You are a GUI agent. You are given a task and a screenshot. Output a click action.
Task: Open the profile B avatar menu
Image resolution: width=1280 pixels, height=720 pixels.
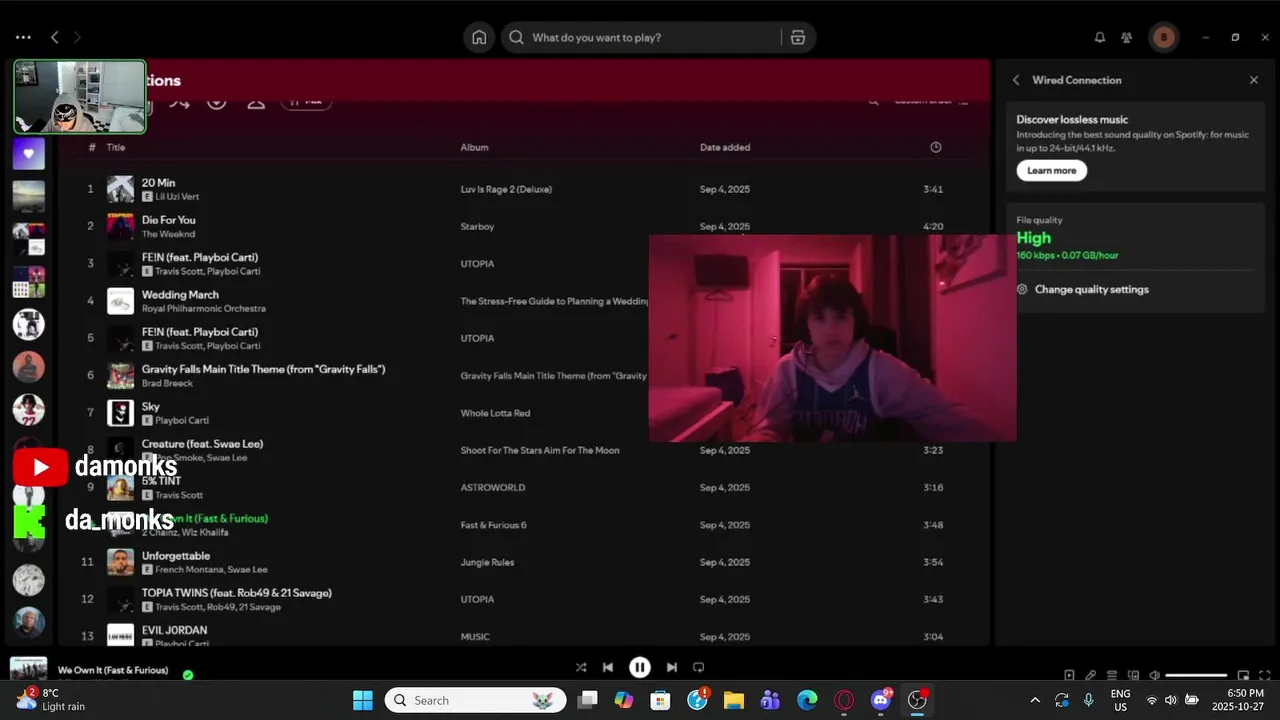pyautogui.click(x=1163, y=37)
